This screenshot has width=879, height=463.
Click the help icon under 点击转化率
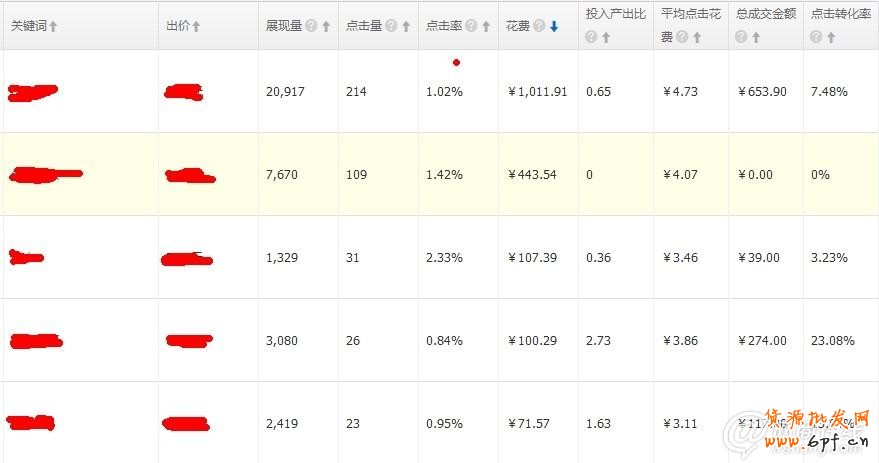pos(816,37)
